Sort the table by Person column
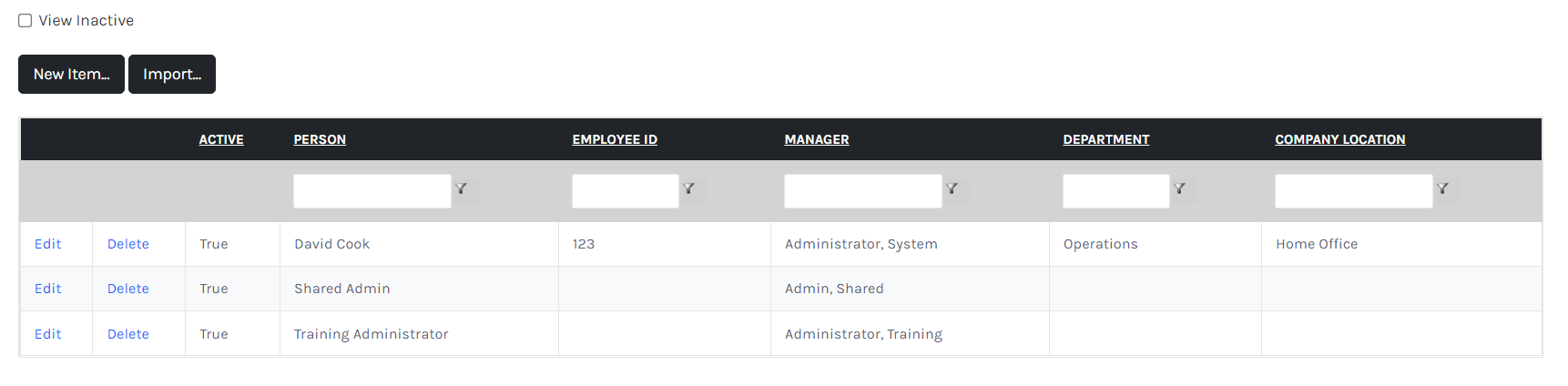This screenshot has width=1568, height=386. pos(320,139)
